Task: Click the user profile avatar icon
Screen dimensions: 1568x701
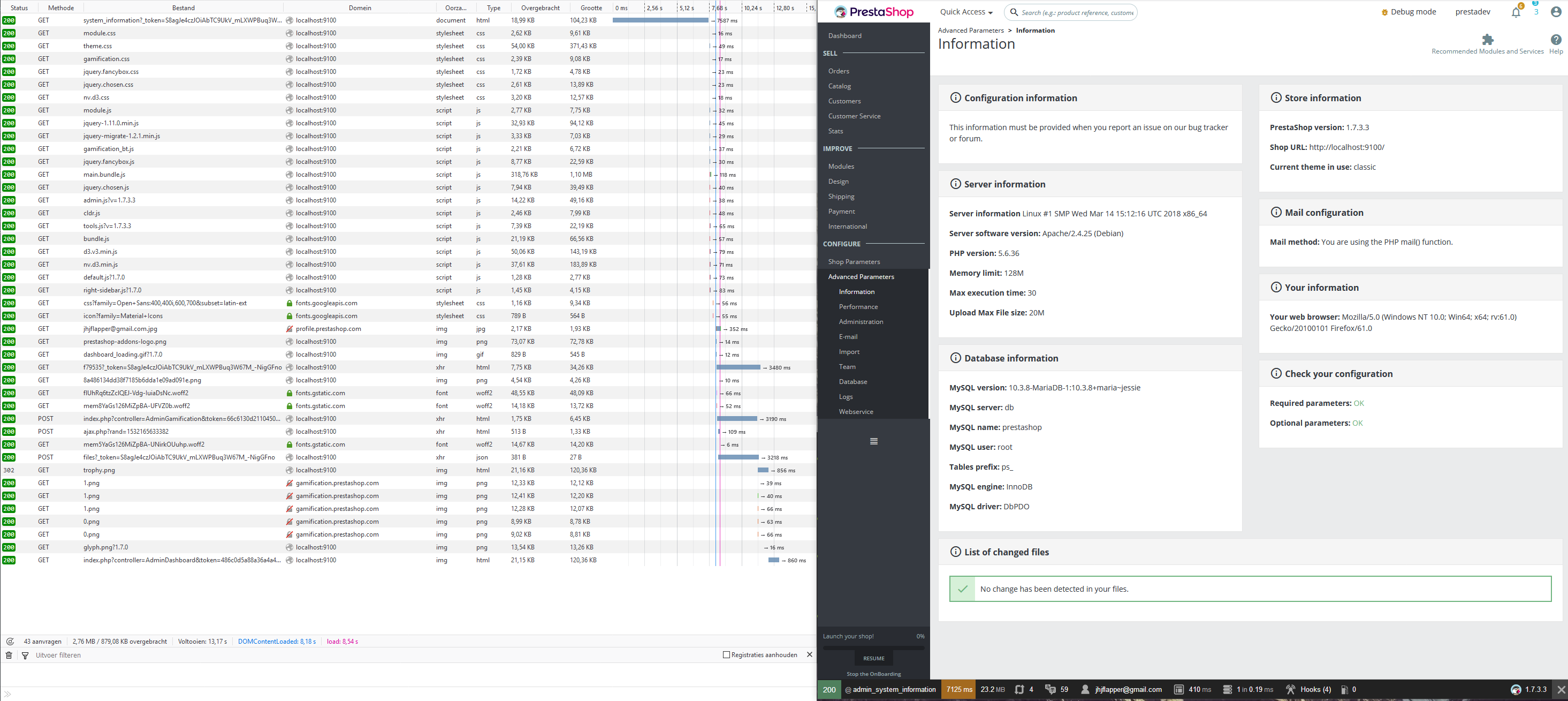Action: [x=1556, y=12]
